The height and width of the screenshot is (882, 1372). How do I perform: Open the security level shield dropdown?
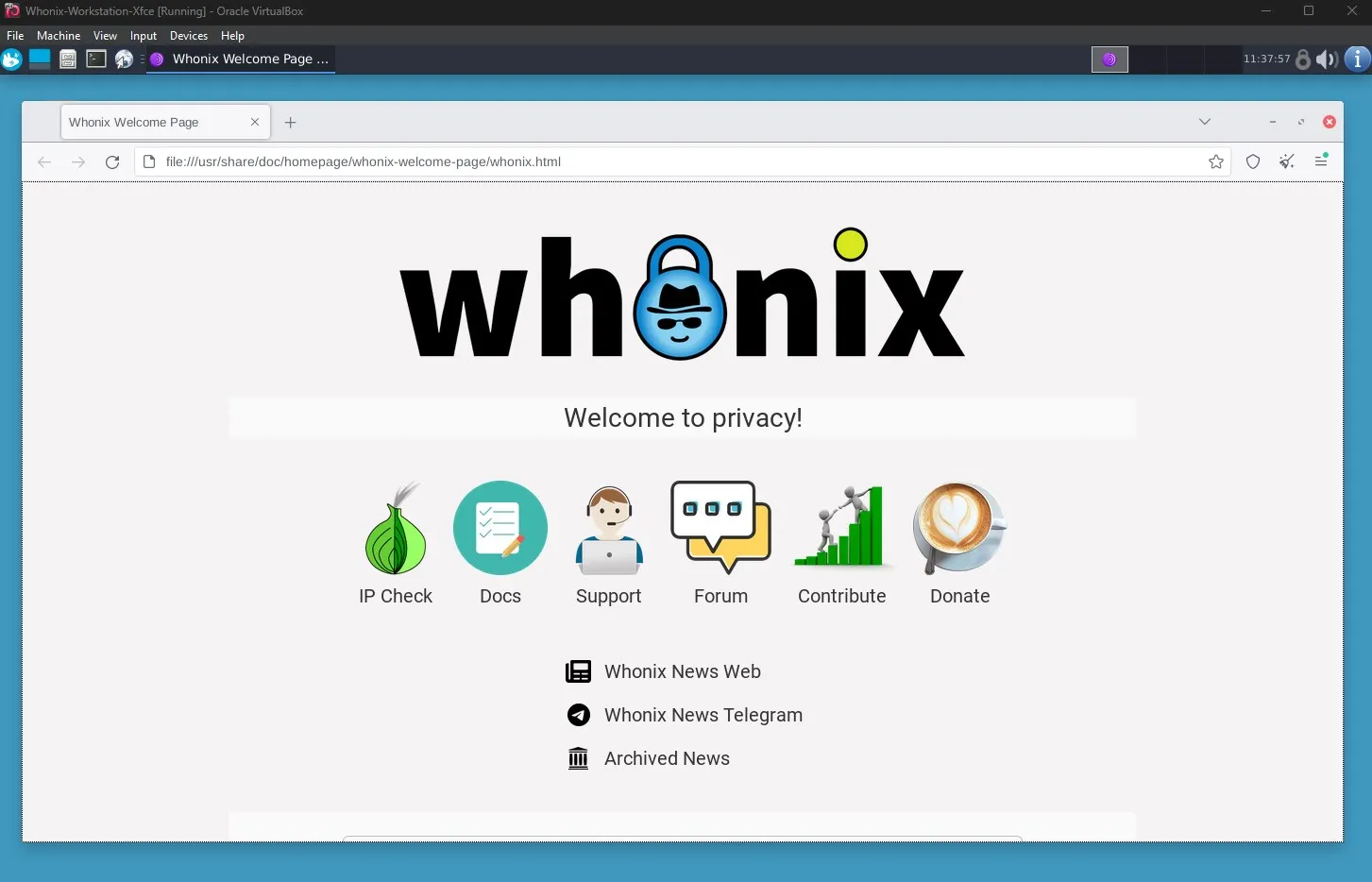click(x=1252, y=161)
